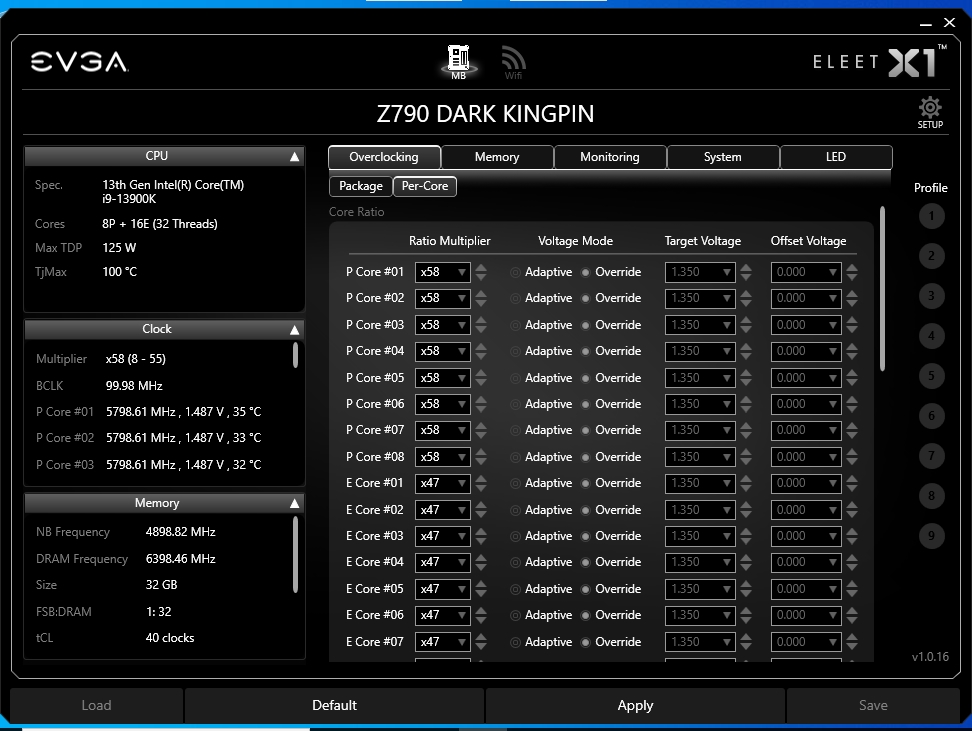Switch to the Monitoring tab
This screenshot has height=731, width=972.
click(610, 157)
